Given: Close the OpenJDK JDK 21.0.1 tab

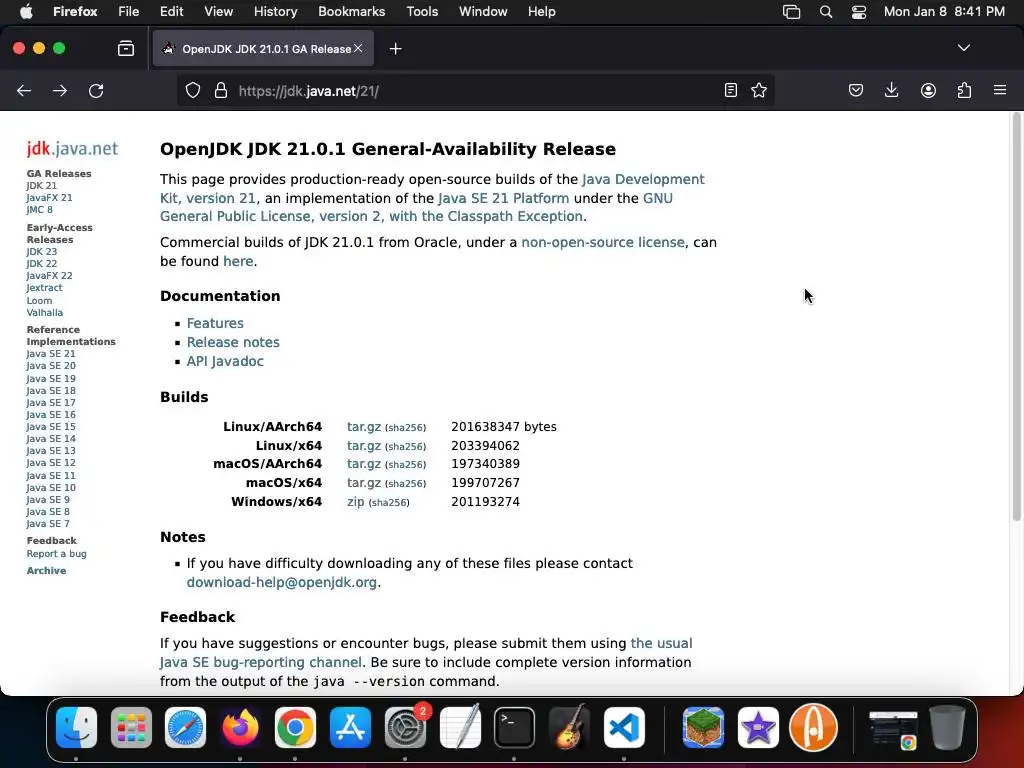Looking at the screenshot, I should (358, 48).
